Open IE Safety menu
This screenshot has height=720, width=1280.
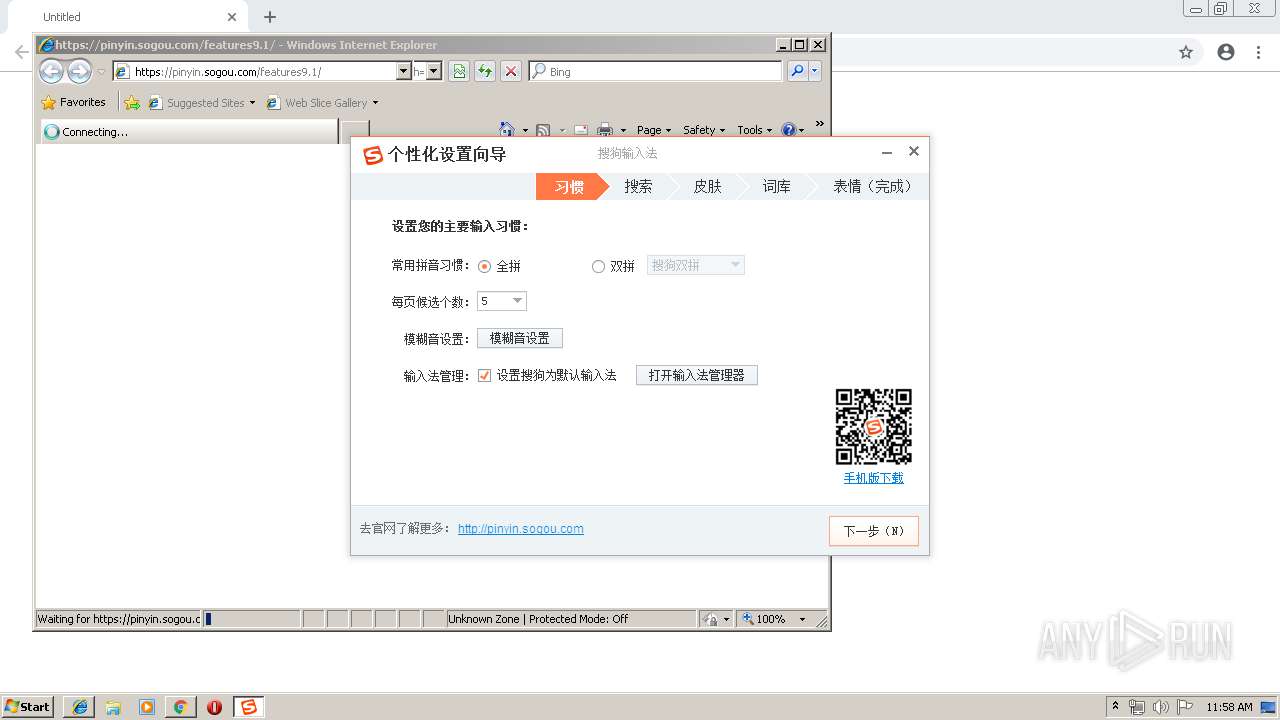(705, 130)
